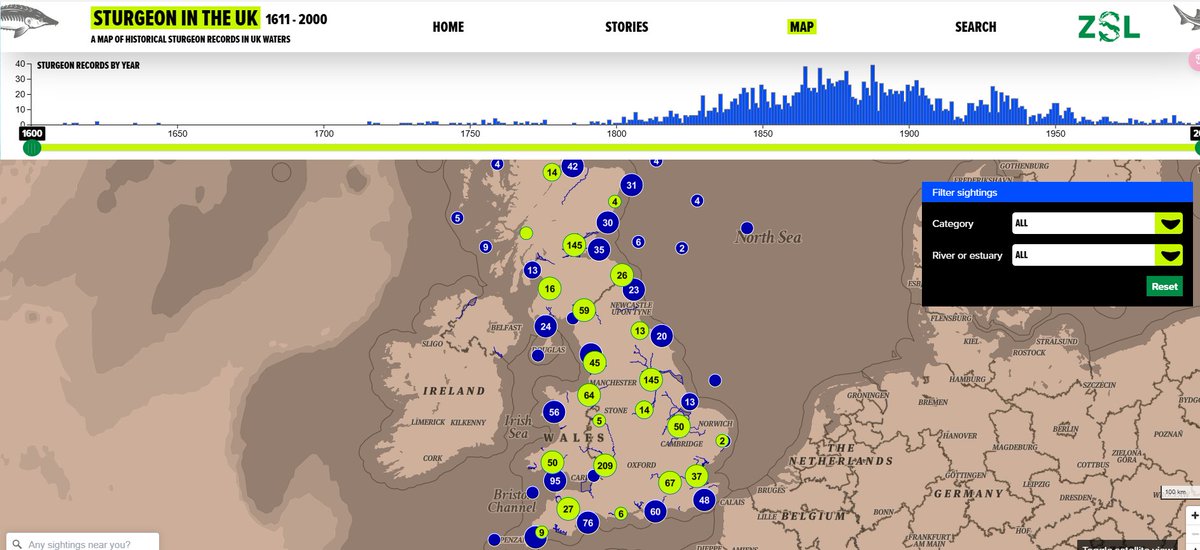Select the blue 35 cluster marker
1200x550 pixels.
[599, 249]
